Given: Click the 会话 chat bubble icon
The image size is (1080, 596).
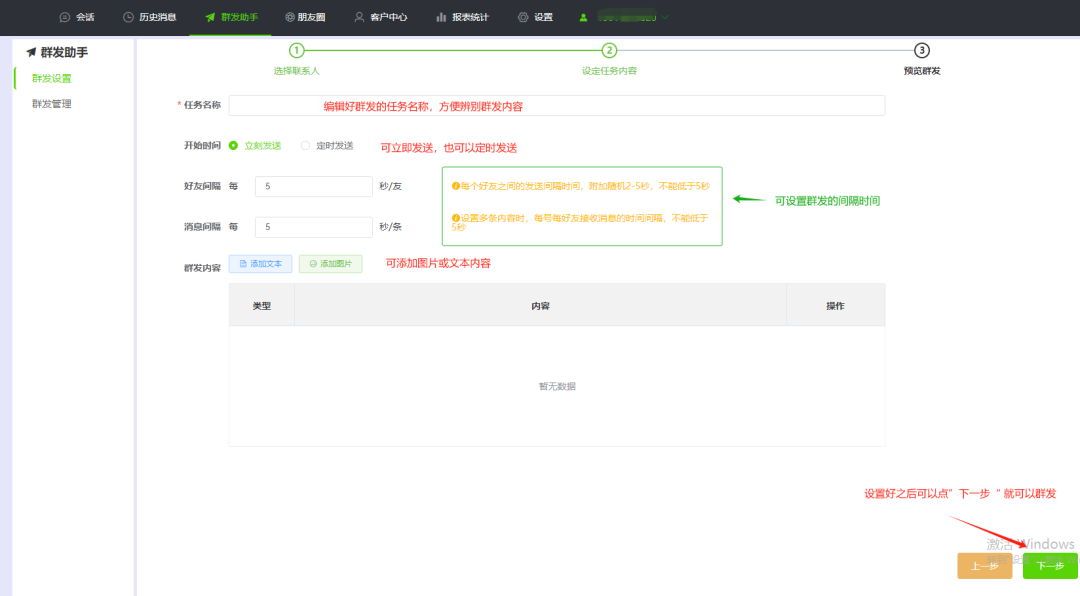Looking at the screenshot, I should click(x=65, y=17).
